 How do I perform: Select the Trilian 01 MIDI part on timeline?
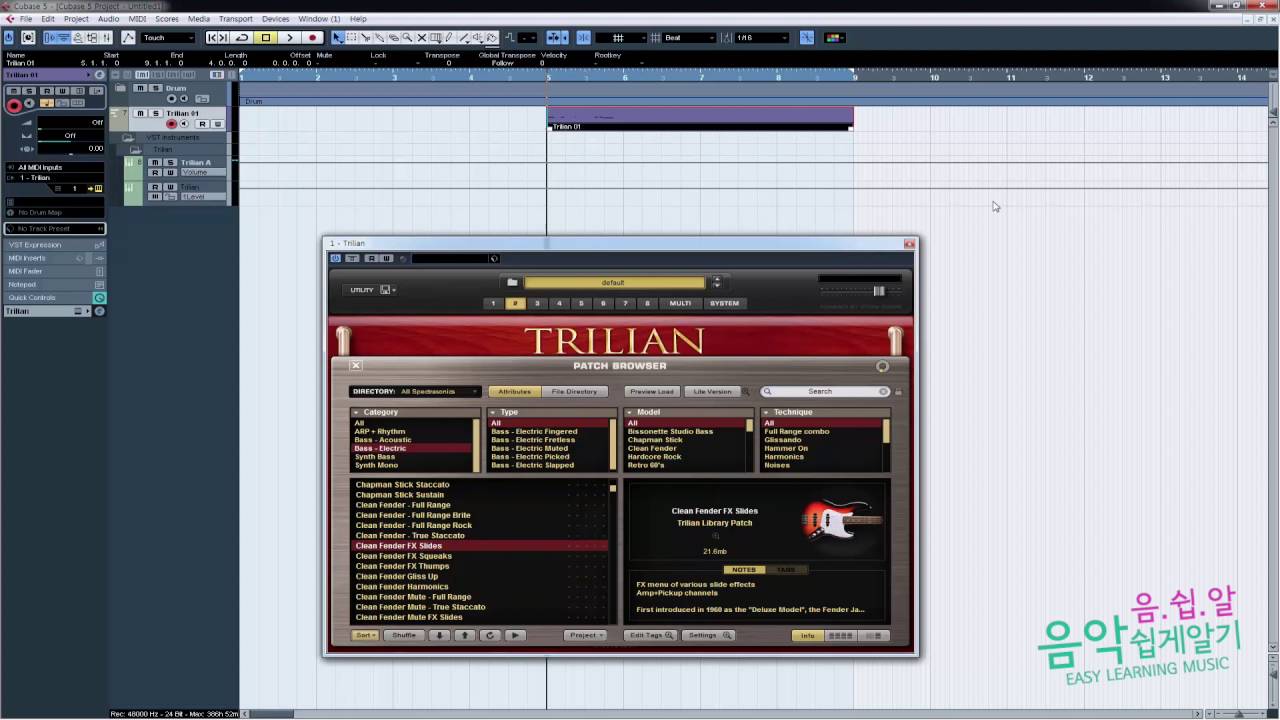click(x=700, y=118)
